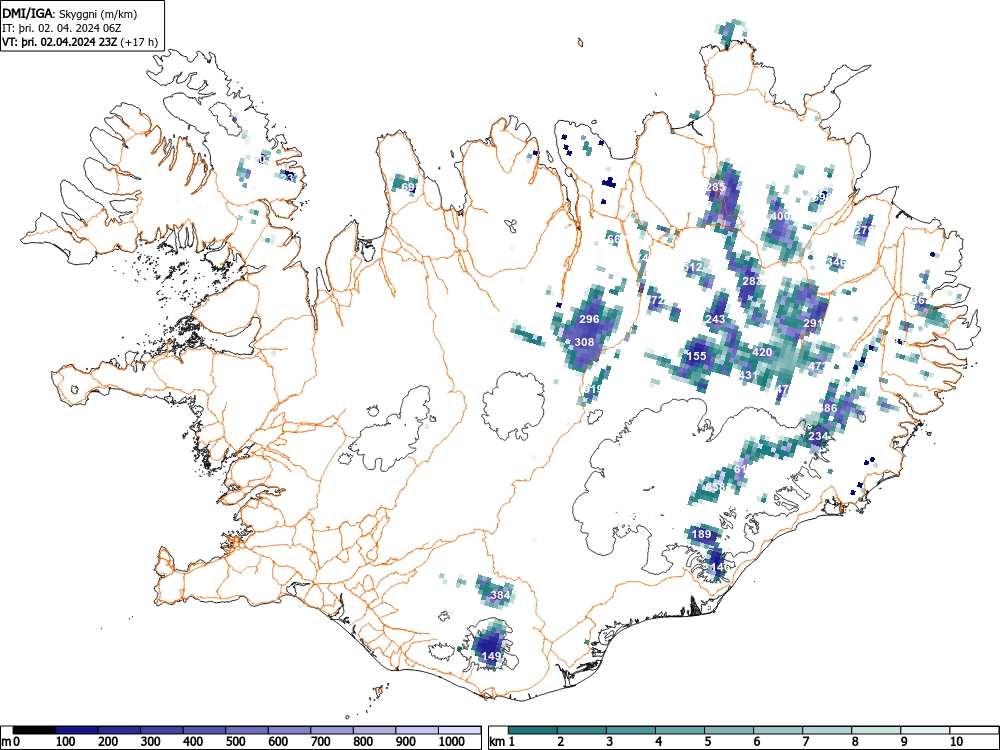
Task: Click the '308' visibility value on the map
Action: pos(584,342)
